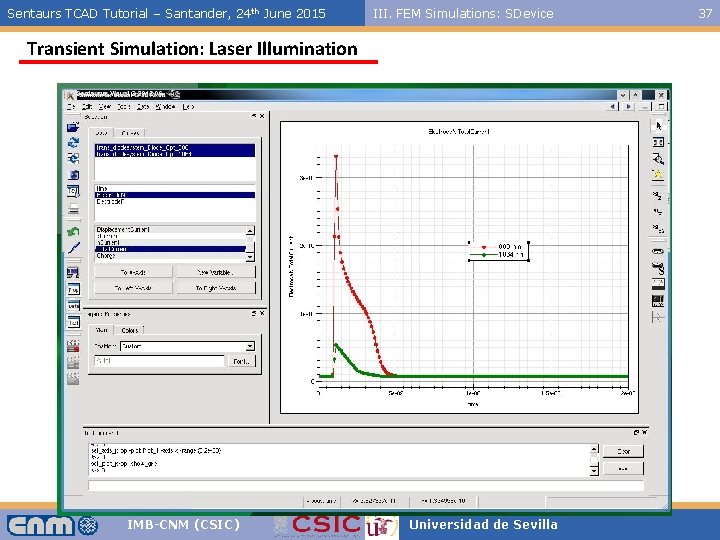Close the Tcl Command panel
Image resolution: width=720 pixels, height=540 pixels.
pyautogui.click(x=645, y=433)
